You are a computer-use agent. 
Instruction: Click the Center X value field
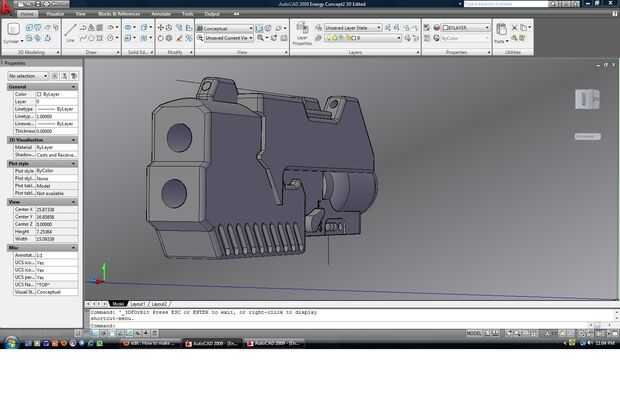[x=57, y=210]
